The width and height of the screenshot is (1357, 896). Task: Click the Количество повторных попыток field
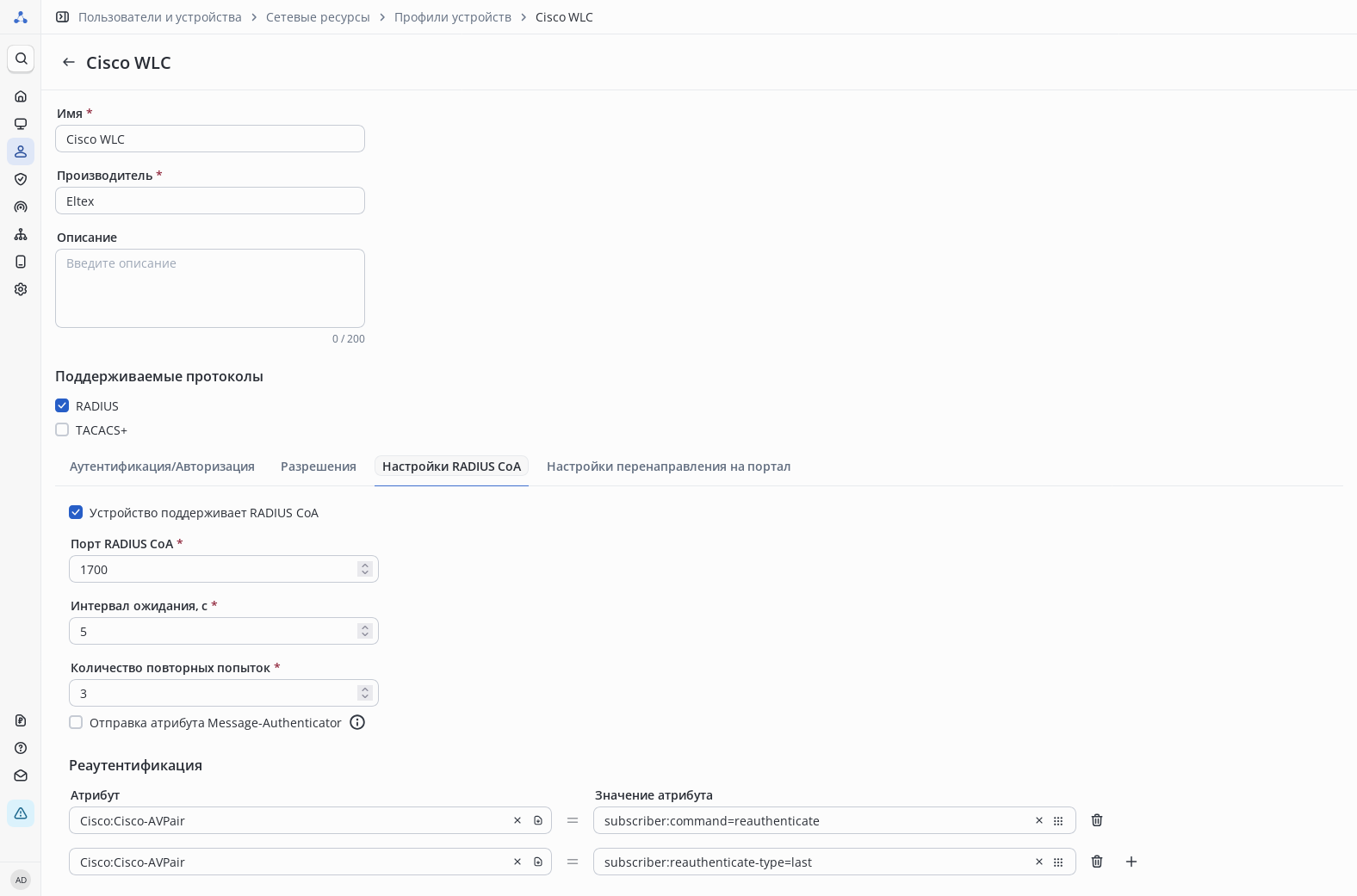click(x=224, y=693)
